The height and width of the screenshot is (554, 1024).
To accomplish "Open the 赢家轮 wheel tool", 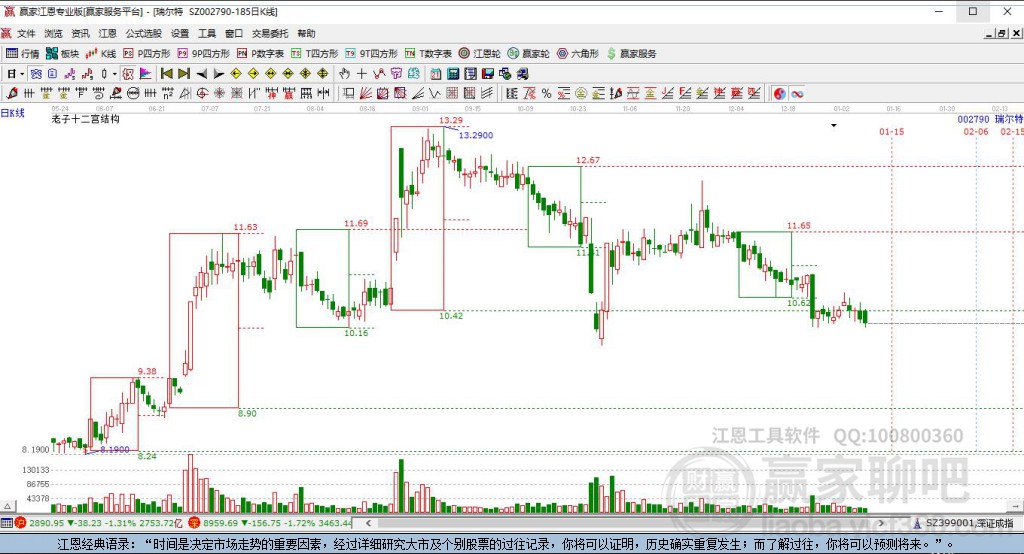I will [529, 54].
